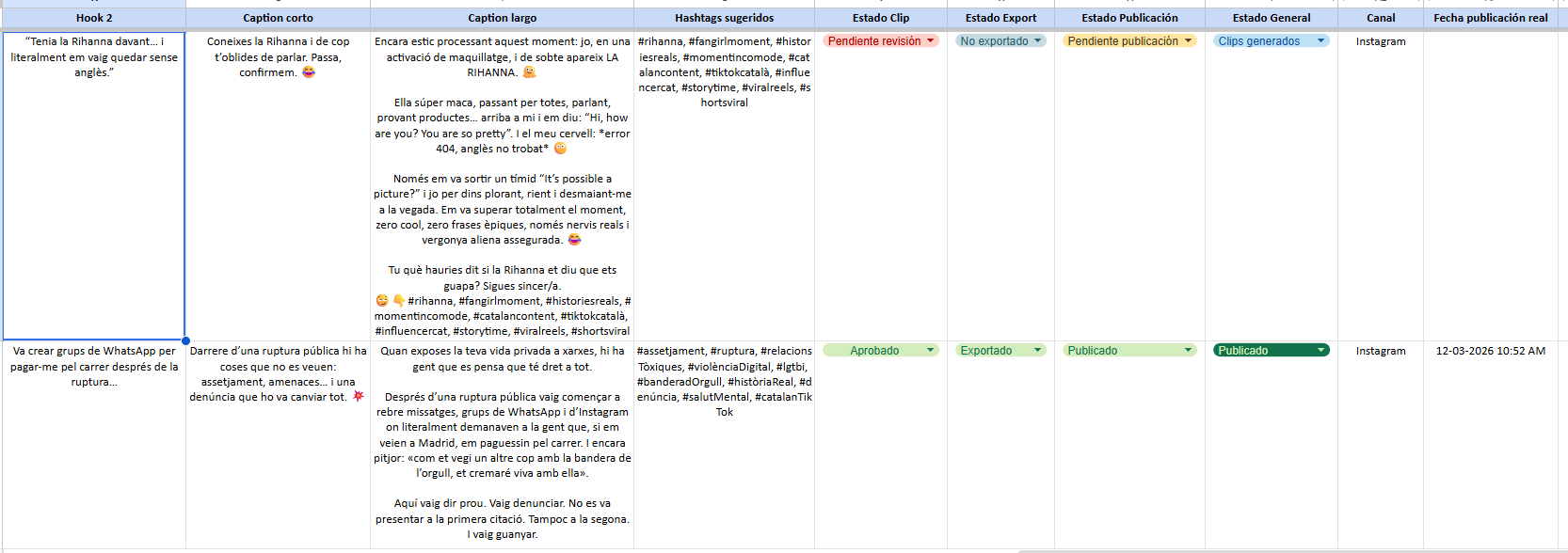1568x553 pixels.
Task: Click the long caption cell starting "Encara estic processant"
Action: (502, 185)
